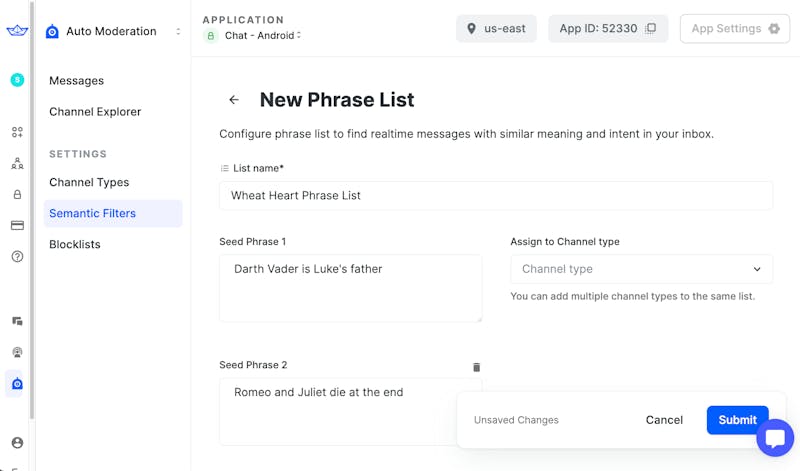Go to Channel Explorer
800x471 pixels.
(95, 112)
